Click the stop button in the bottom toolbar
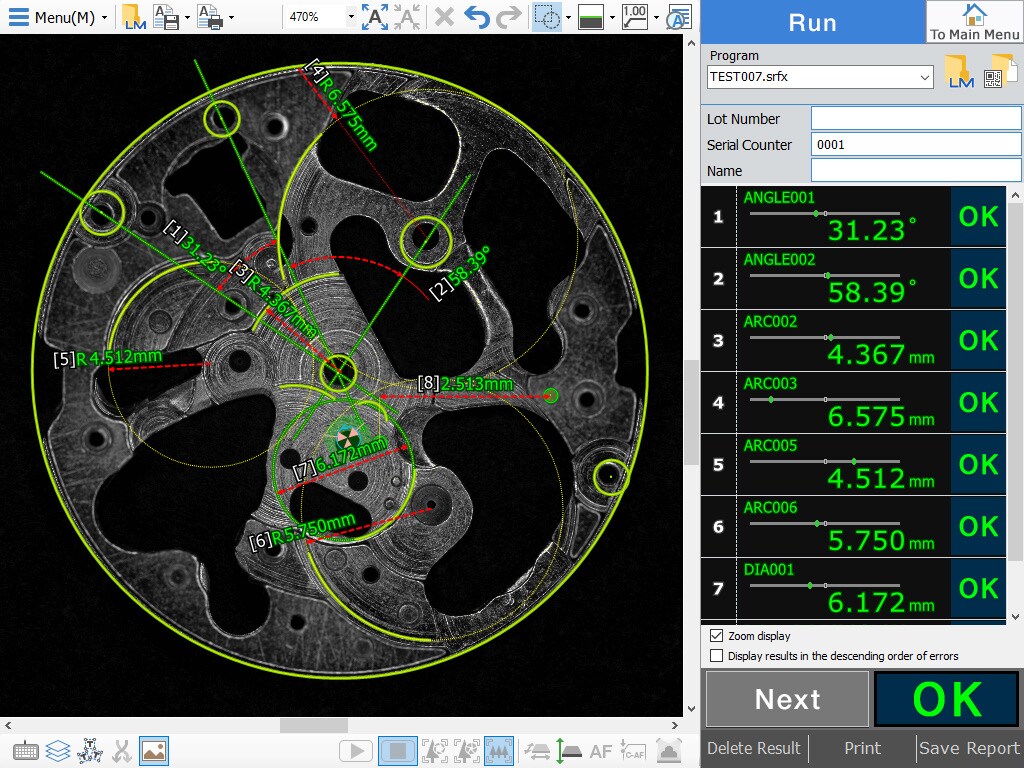The width and height of the screenshot is (1024, 768). [398, 750]
